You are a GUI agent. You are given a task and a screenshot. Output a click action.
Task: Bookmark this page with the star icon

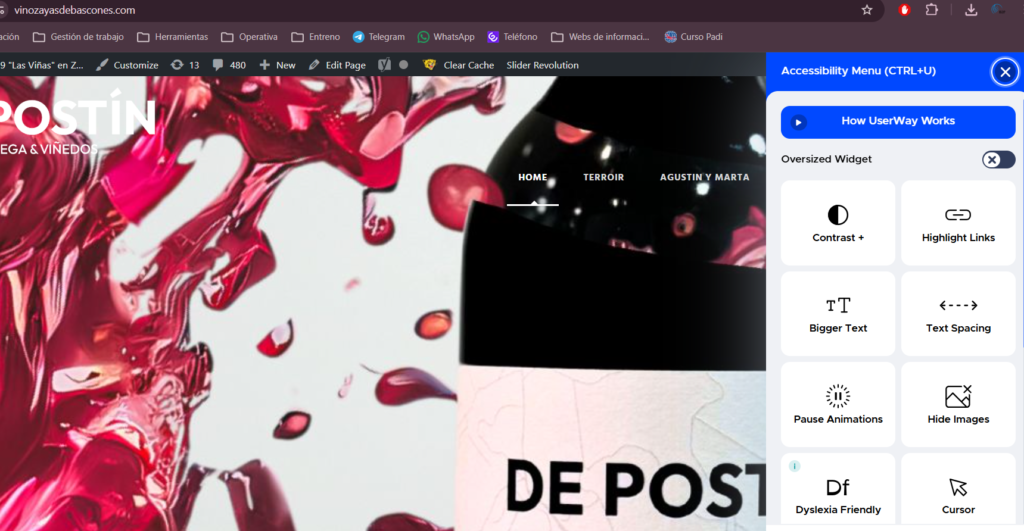coord(867,10)
